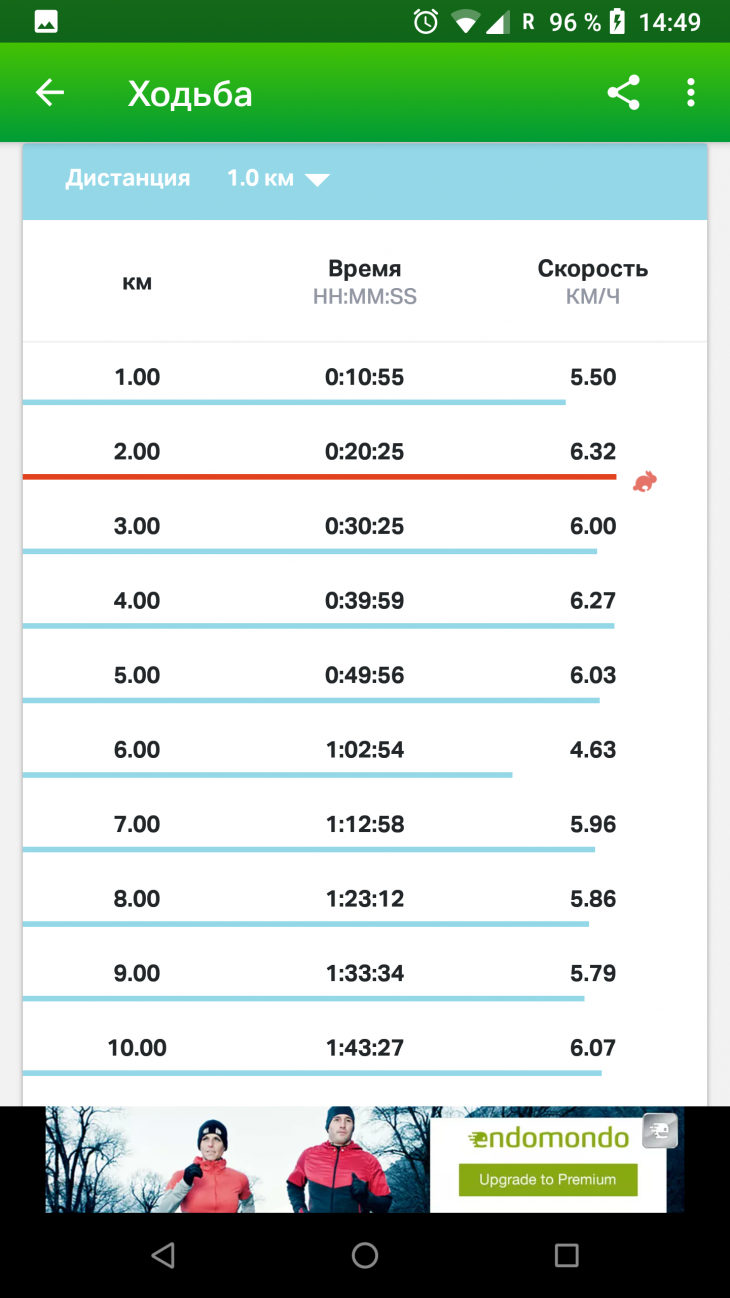Select the 10.00 km lap row
The height and width of the screenshot is (1298, 730).
365,1048
